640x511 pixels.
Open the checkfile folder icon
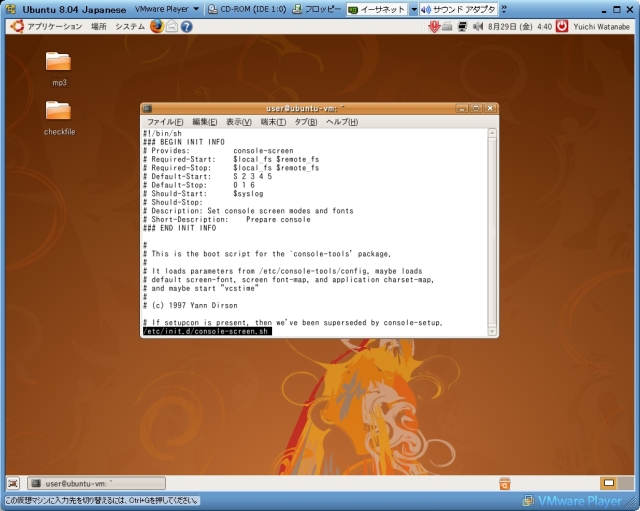click(x=58, y=111)
